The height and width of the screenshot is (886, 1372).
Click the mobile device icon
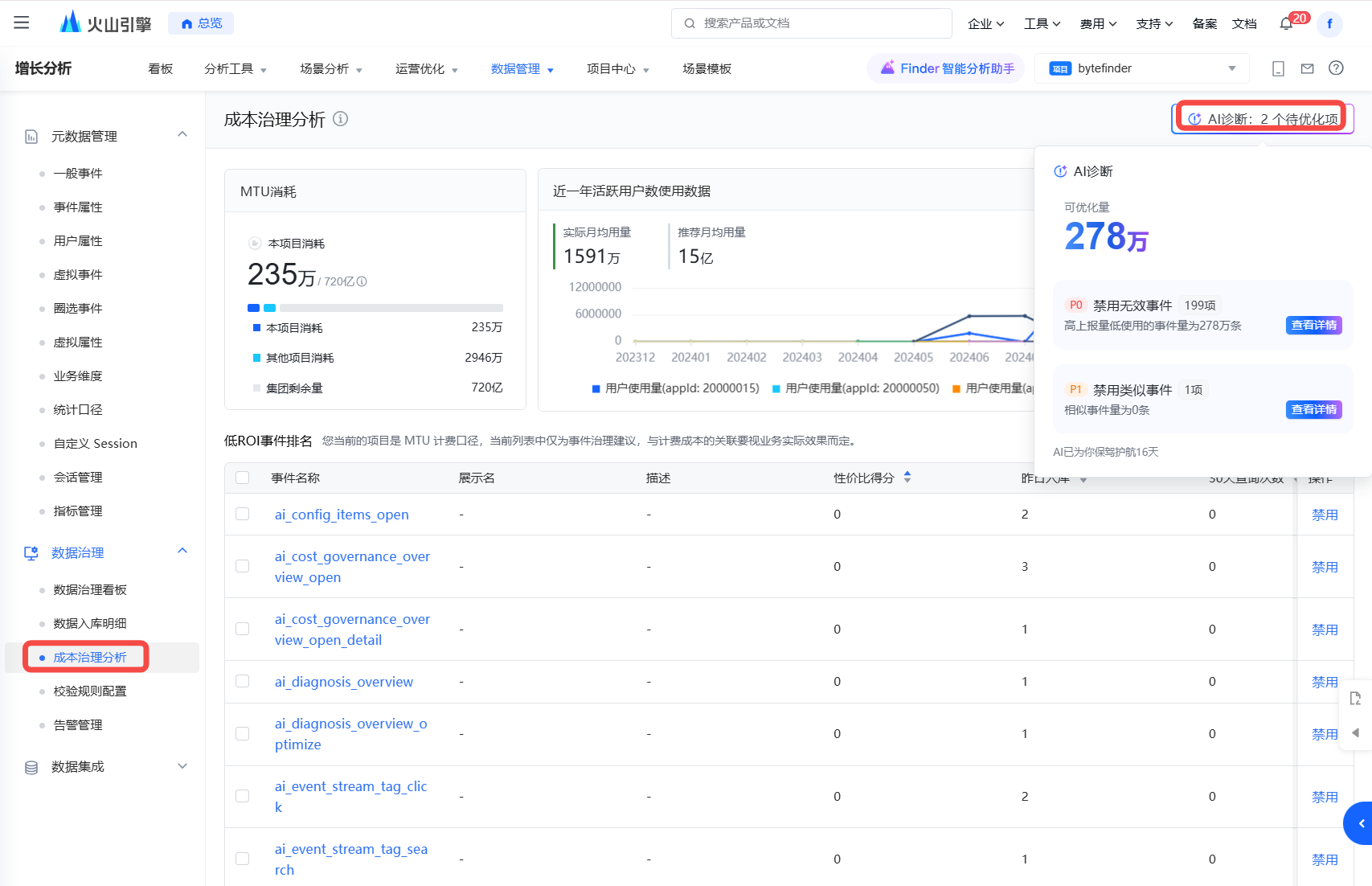click(x=1278, y=68)
